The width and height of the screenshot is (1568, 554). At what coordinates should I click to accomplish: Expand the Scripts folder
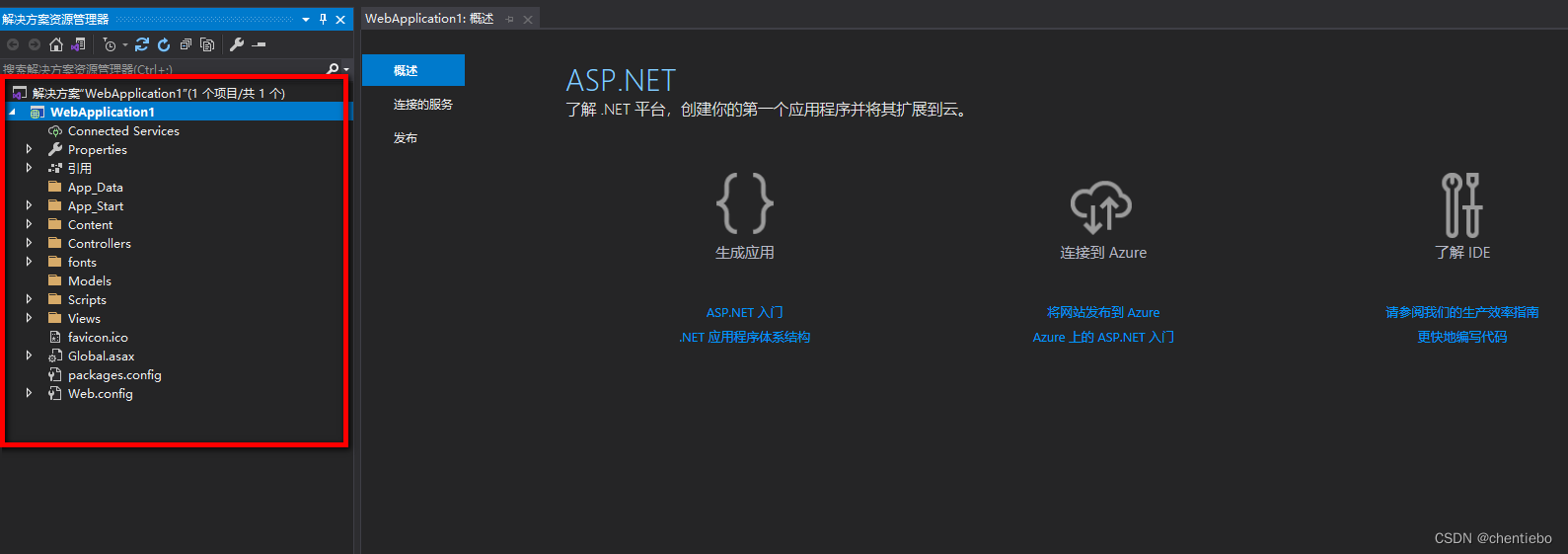29,299
